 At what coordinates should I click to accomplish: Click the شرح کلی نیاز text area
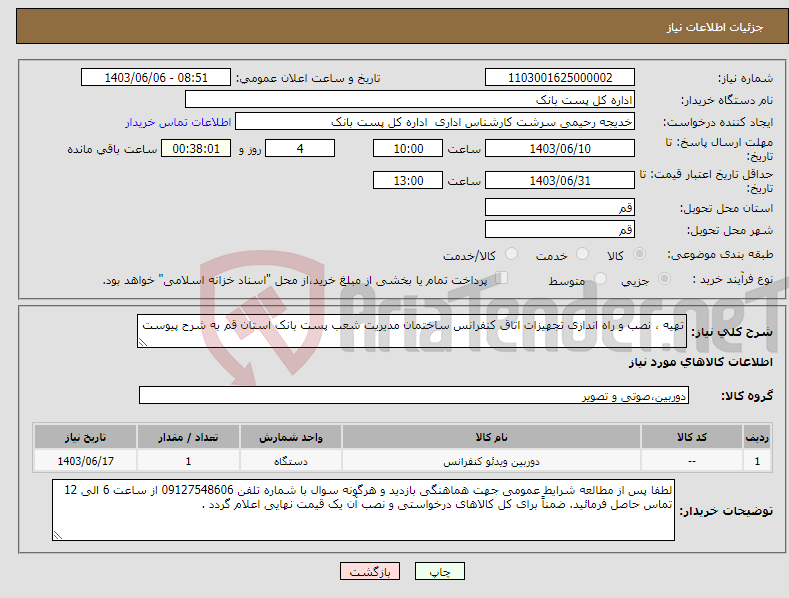pyautogui.click(x=412, y=331)
